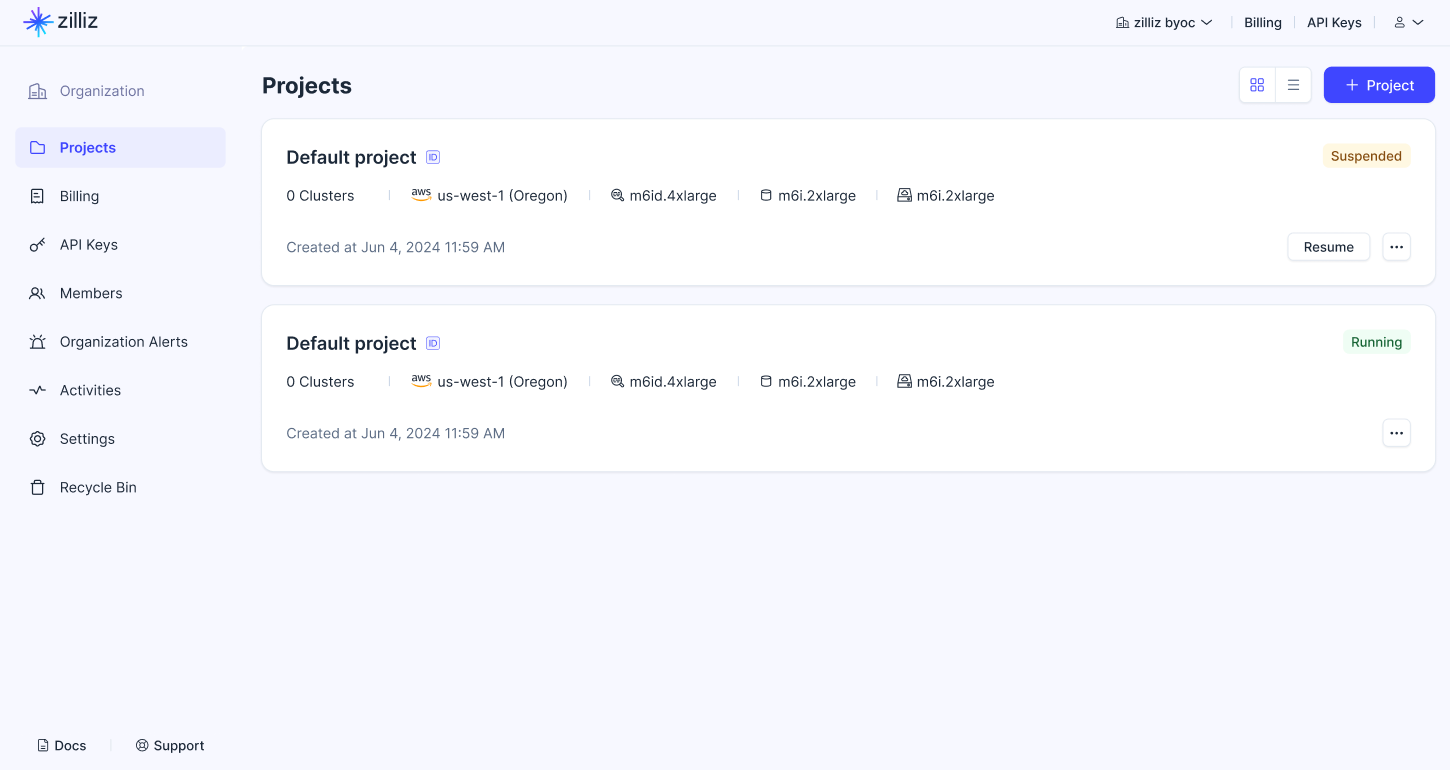Resume the suspended Default project
Screen dimensions: 1450x770
pos(1328,247)
